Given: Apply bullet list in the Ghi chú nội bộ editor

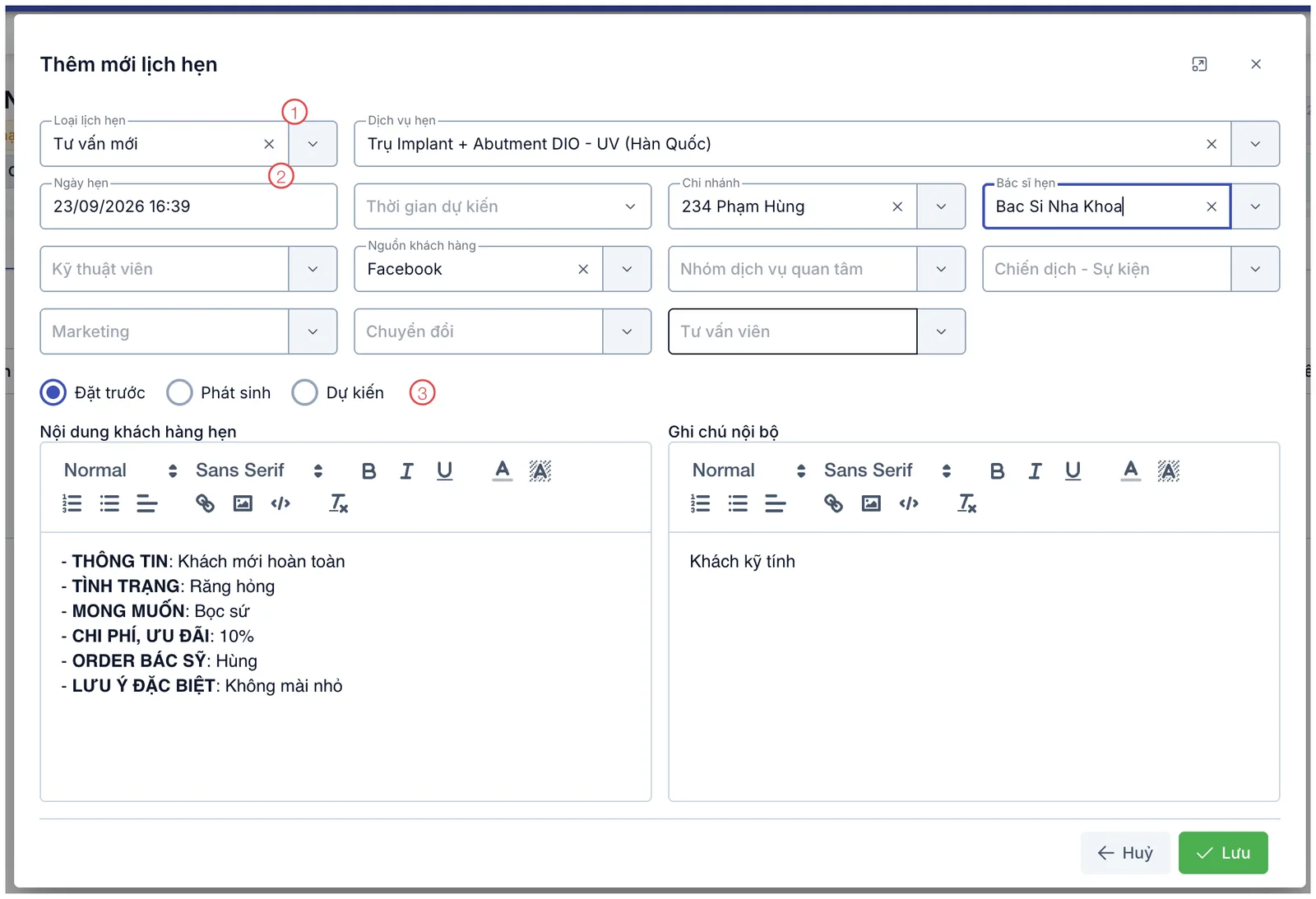Looking at the screenshot, I should [x=738, y=503].
